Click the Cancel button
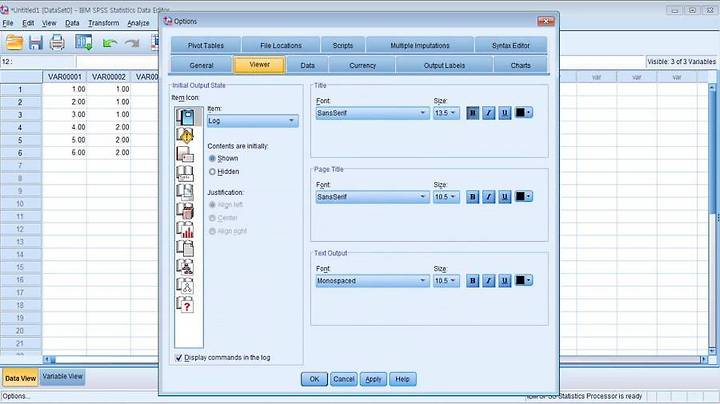This screenshot has height=404, width=720. [x=343, y=379]
